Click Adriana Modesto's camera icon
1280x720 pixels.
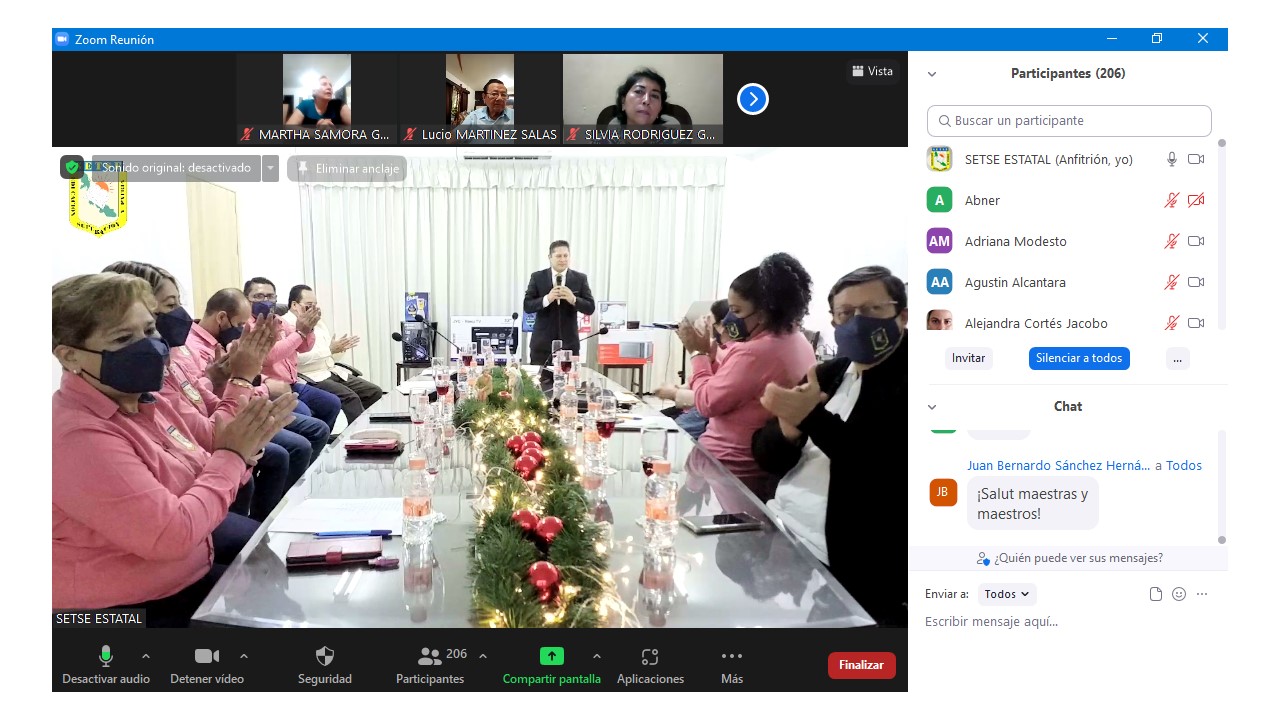(1196, 241)
